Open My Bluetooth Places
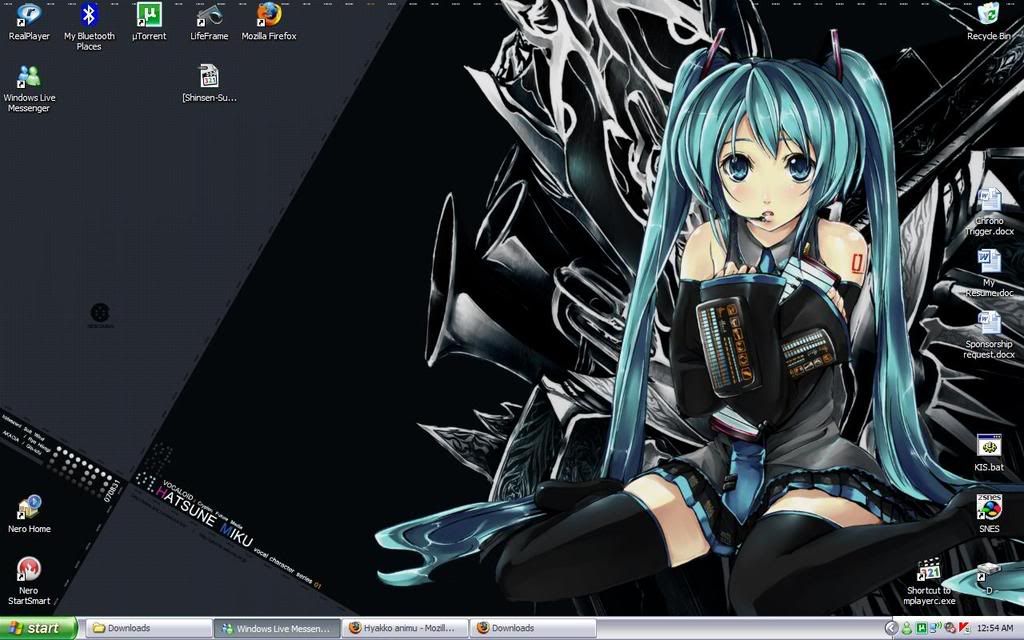The height and width of the screenshot is (640, 1024). [x=88, y=16]
